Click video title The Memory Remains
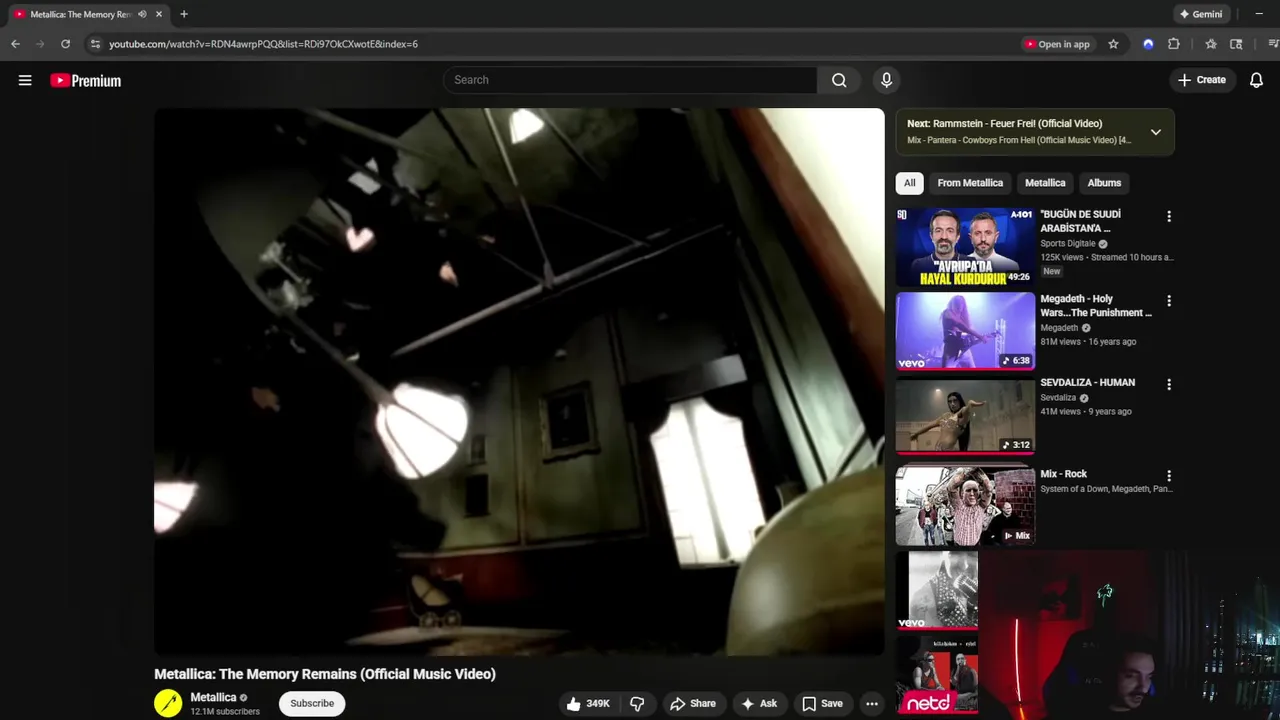The image size is (1280, 720). [x=325, y=674]
